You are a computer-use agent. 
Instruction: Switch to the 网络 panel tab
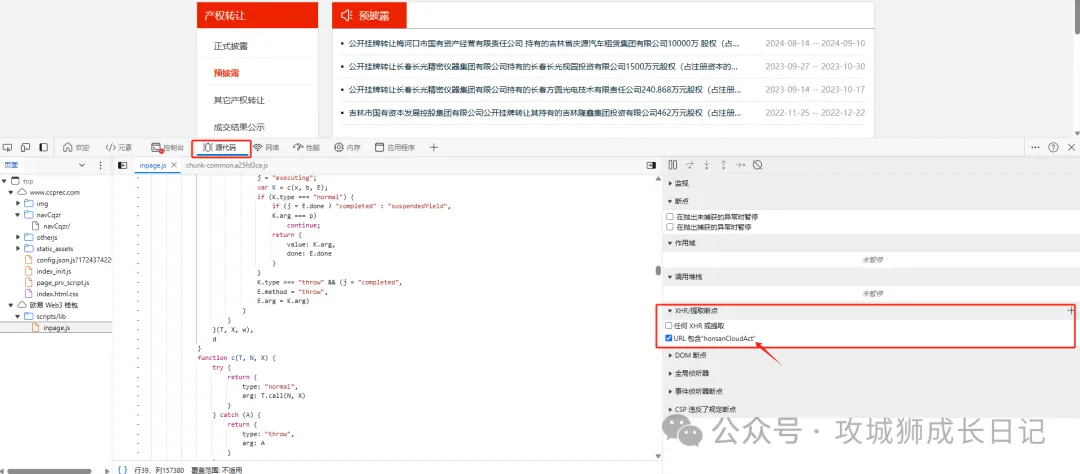266,147
